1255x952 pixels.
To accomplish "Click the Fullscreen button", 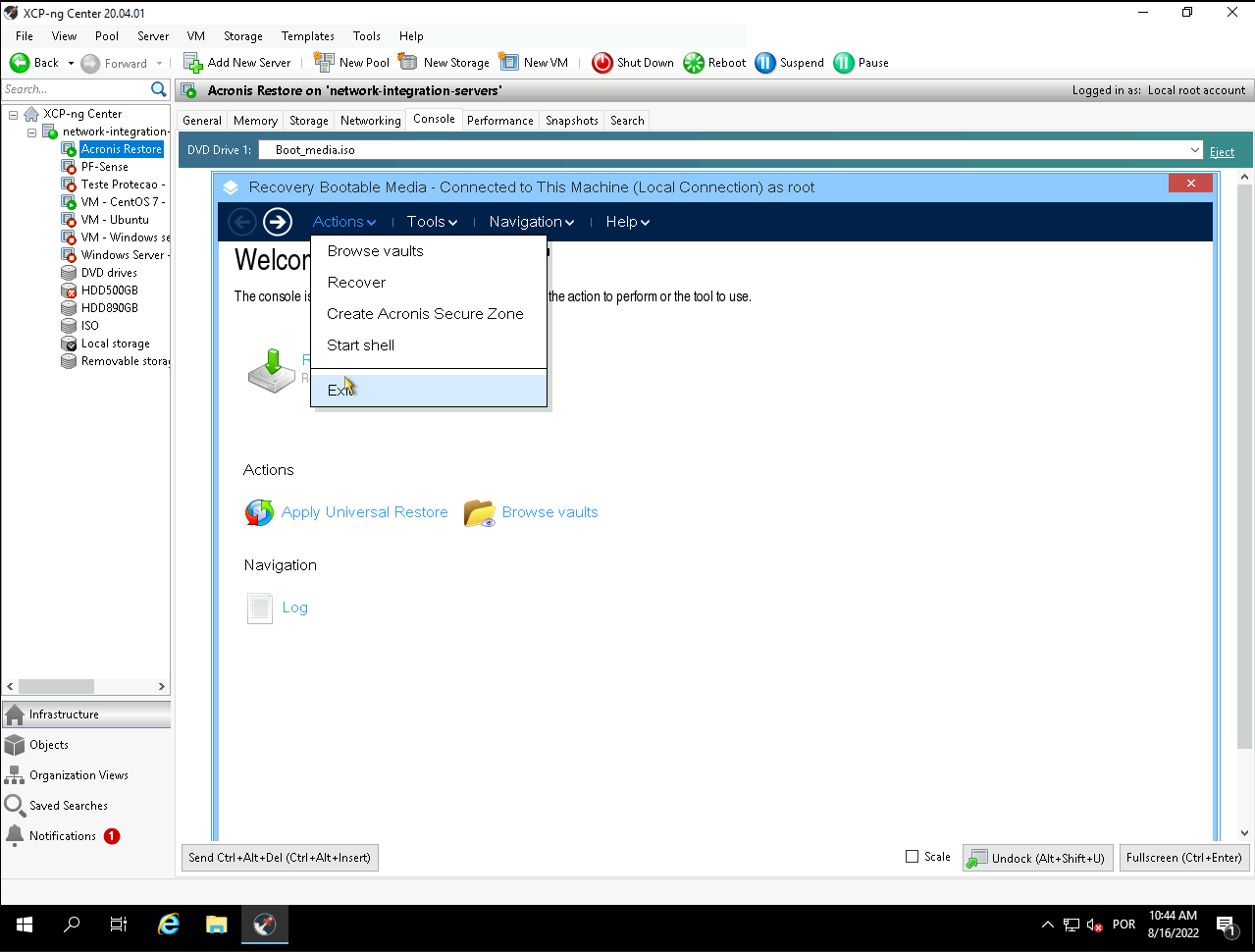I will pos(1184,858).
